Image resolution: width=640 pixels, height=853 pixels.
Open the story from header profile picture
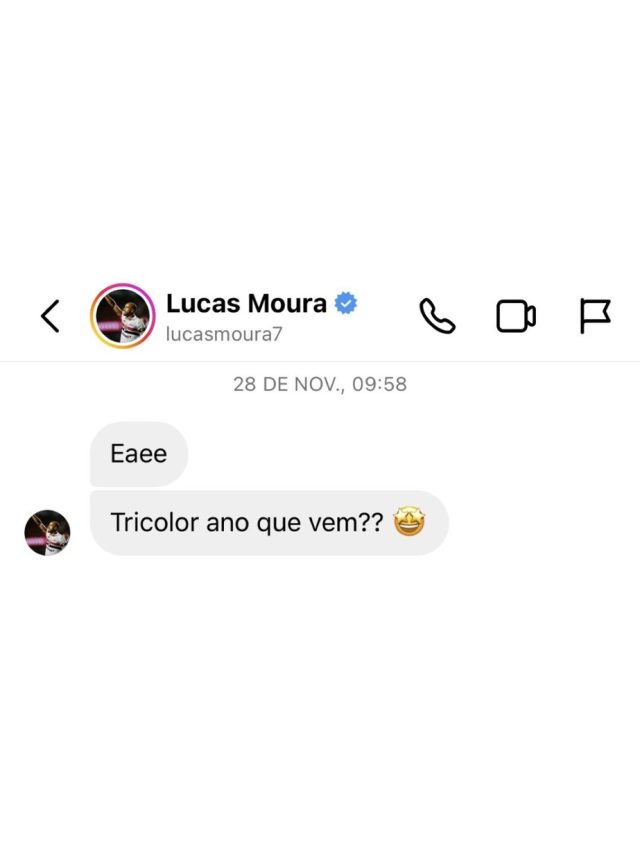122,316
